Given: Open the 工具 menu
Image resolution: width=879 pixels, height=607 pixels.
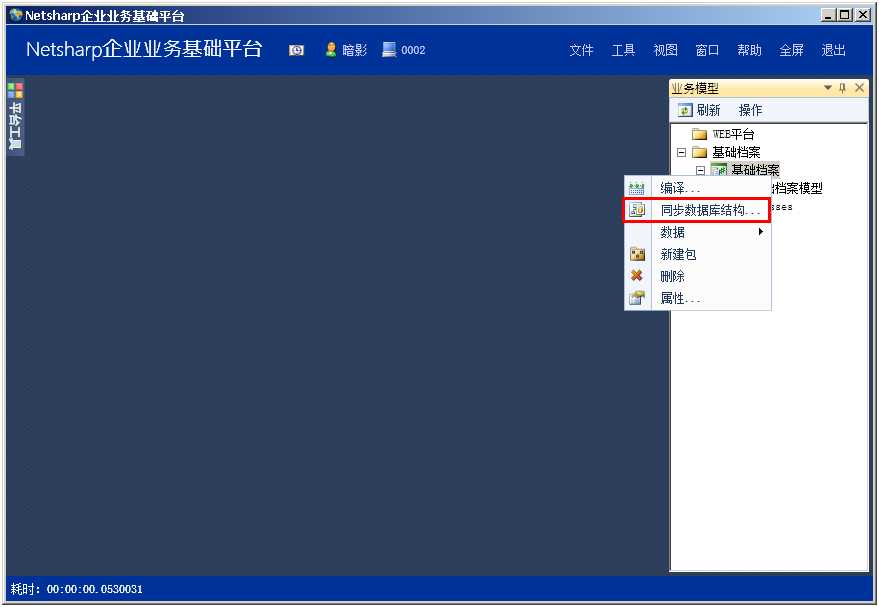Looking at the screenshot, I should tap(623, 50).
